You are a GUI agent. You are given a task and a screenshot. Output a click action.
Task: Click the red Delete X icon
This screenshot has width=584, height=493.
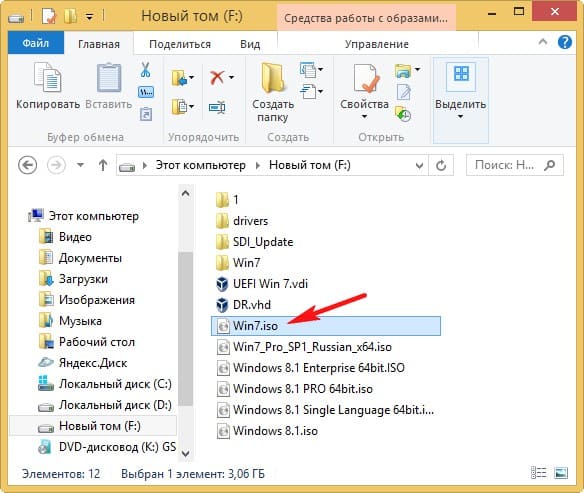(x=217, y=77)
